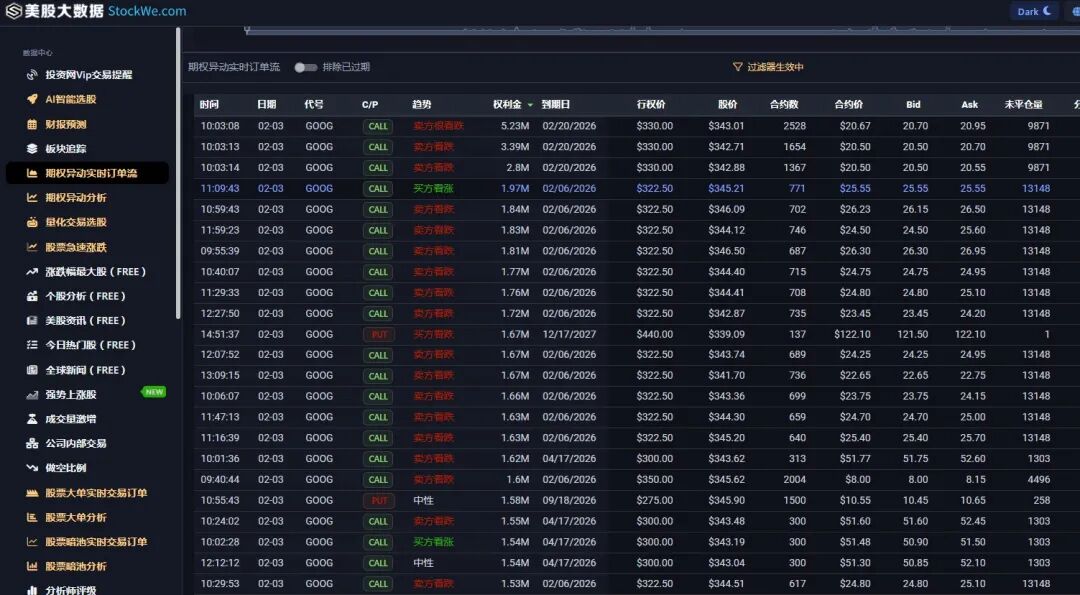Click the line-chart icon for 期权异动分析
1080x595 pixels.
click(x=32, y=198)
